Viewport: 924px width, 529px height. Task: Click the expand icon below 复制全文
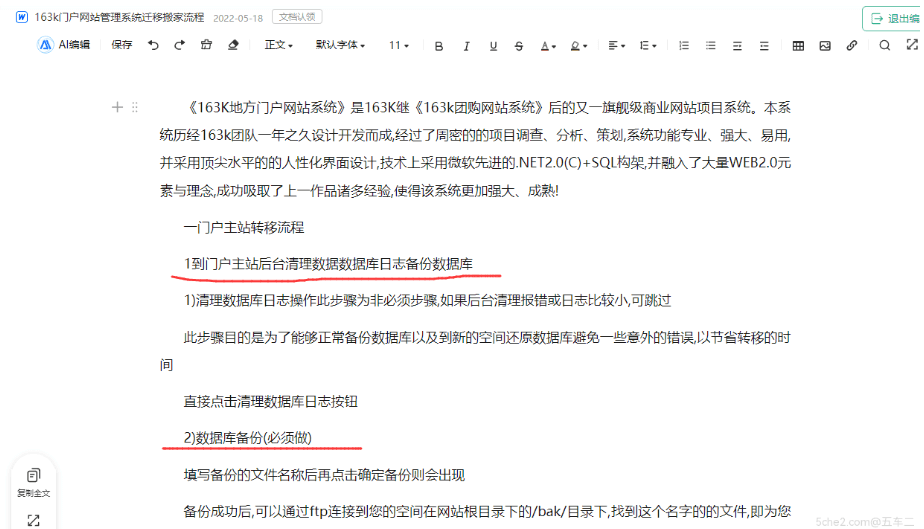[33, 520]
